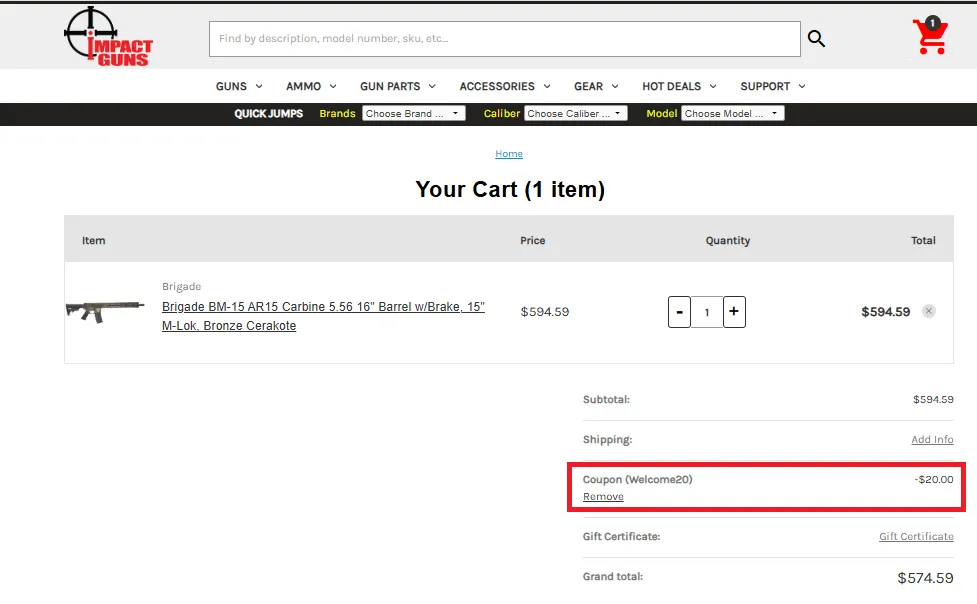Open the GEAR menu
Image resolution: width=977 pixels, height=604 pixels.
596,86
